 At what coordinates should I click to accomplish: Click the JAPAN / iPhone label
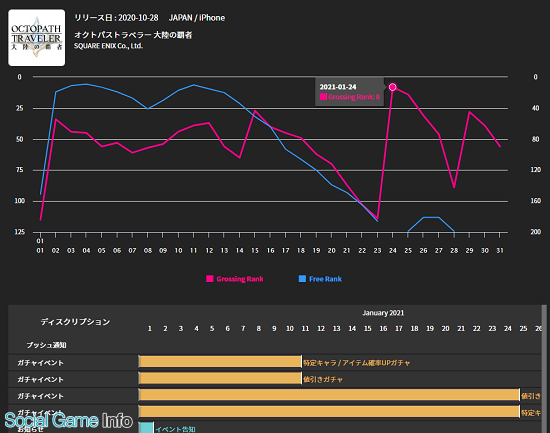[x=197, y=18]
